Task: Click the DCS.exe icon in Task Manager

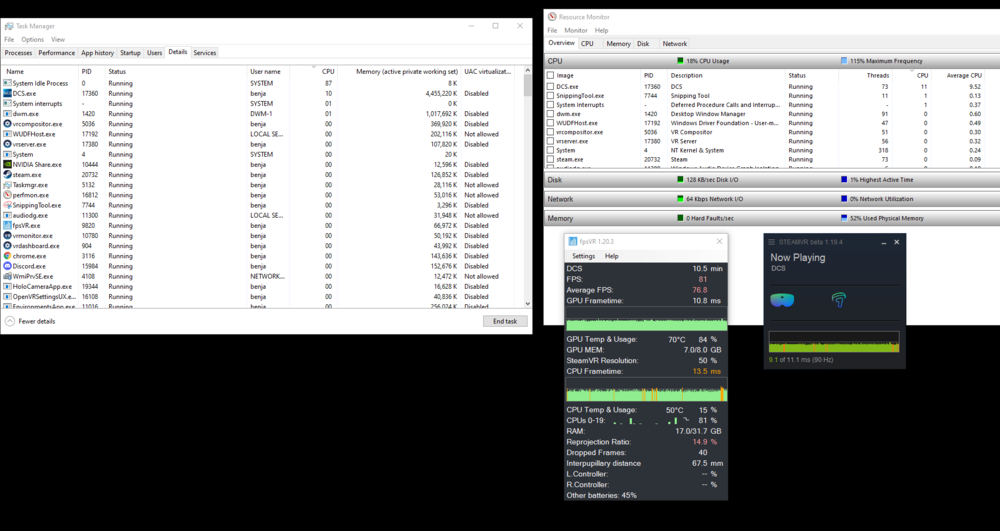Action: 8,93
